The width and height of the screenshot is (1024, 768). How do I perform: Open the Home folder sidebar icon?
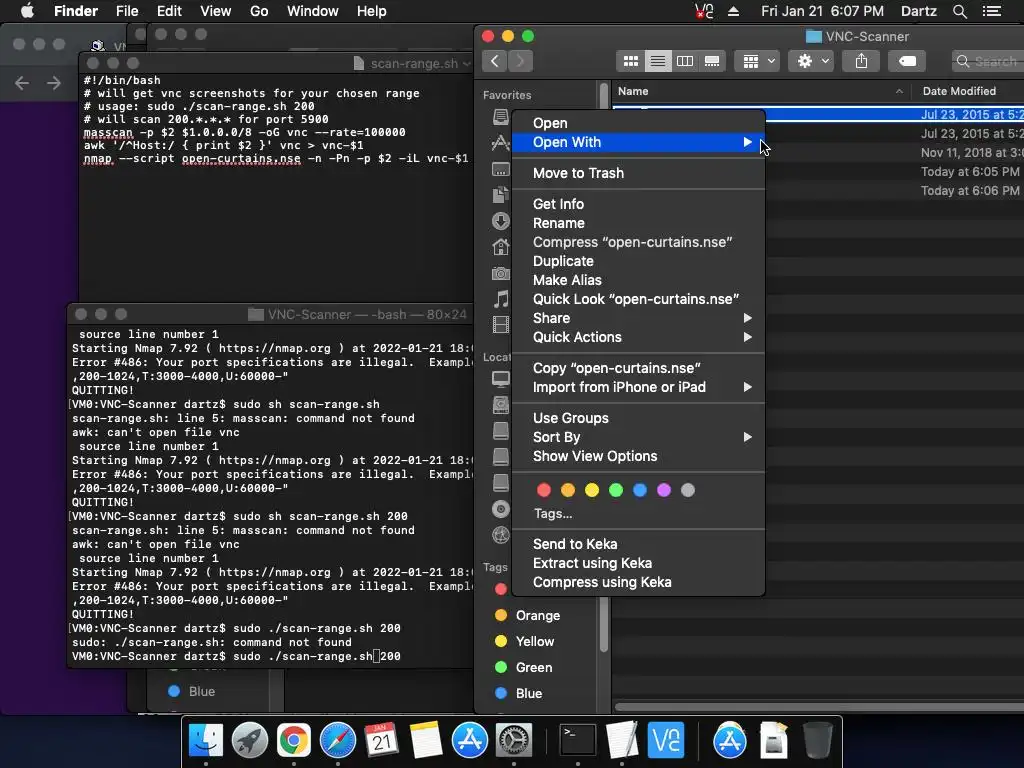tap(501, 248)
